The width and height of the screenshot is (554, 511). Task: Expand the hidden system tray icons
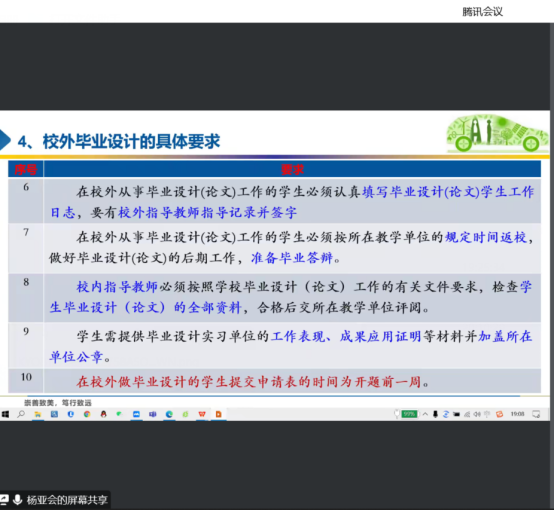tap(425, 414)
